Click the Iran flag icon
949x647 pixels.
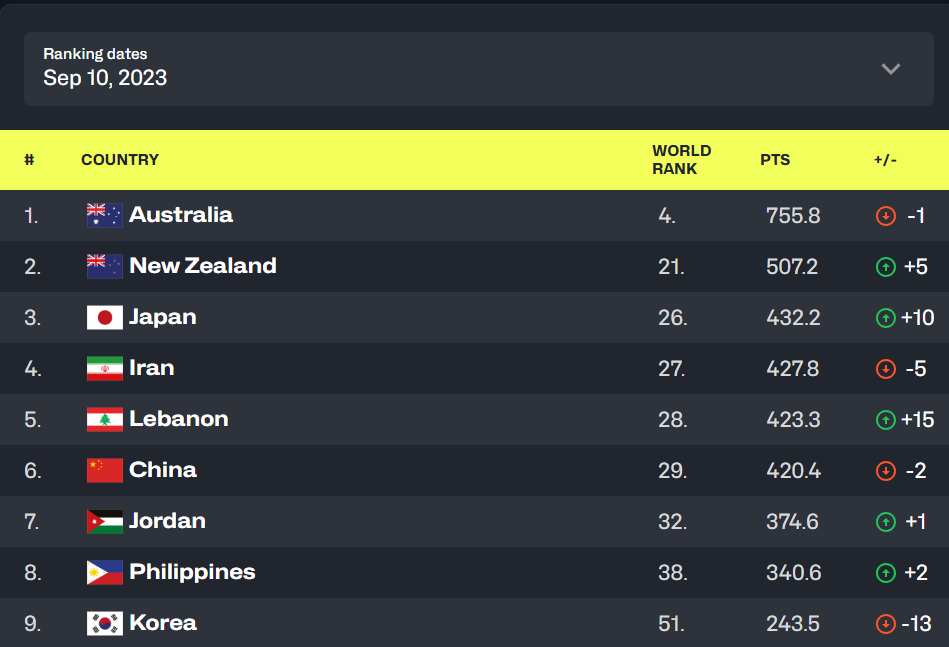pyautogui.click(x=104, y=368)
